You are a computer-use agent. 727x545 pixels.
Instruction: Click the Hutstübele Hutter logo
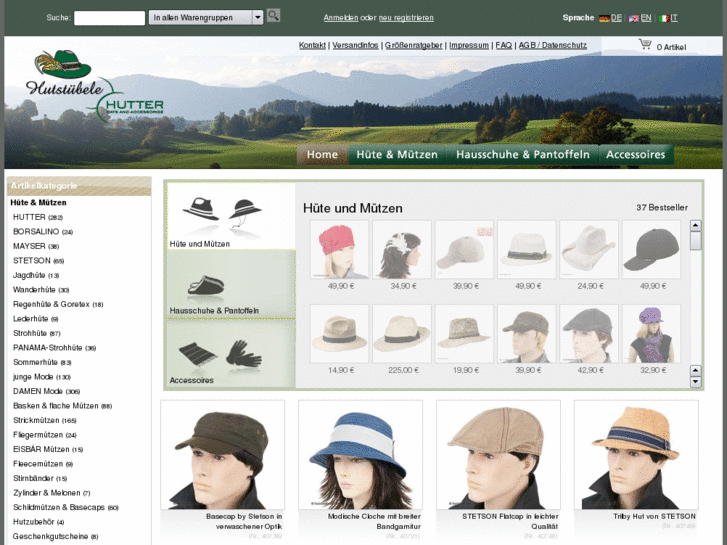coord(95,85)
